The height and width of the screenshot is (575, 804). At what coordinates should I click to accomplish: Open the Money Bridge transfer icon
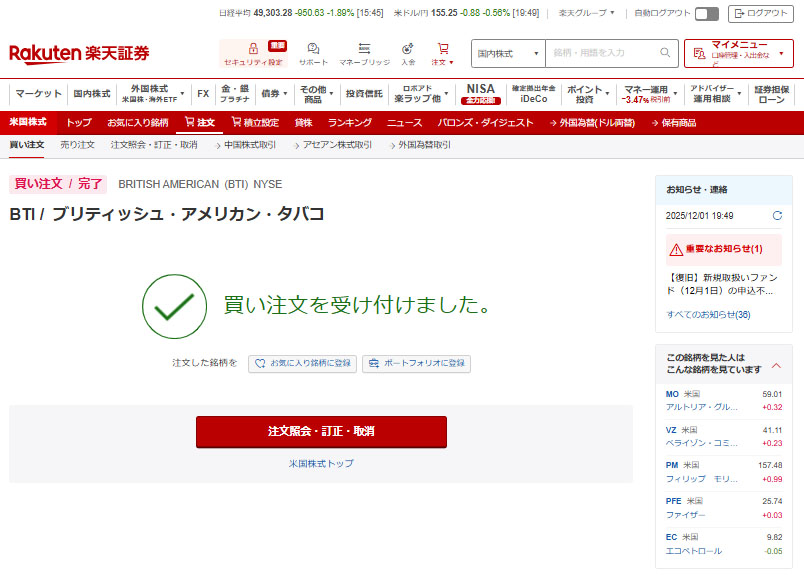pyautogui.click(x=364, y=49)
